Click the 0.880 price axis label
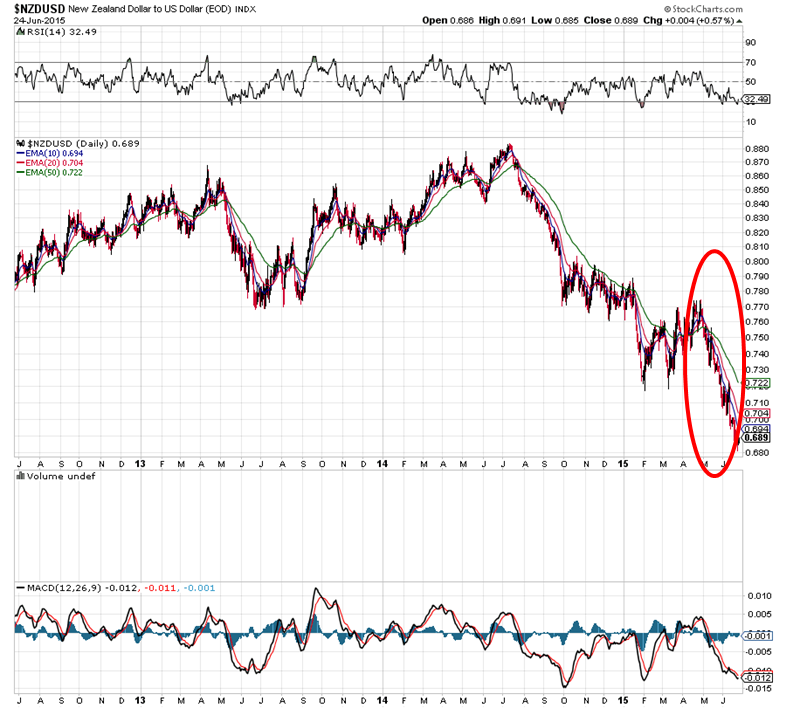The width and height of the screenshot is (786, 708). tap(756, 147)
